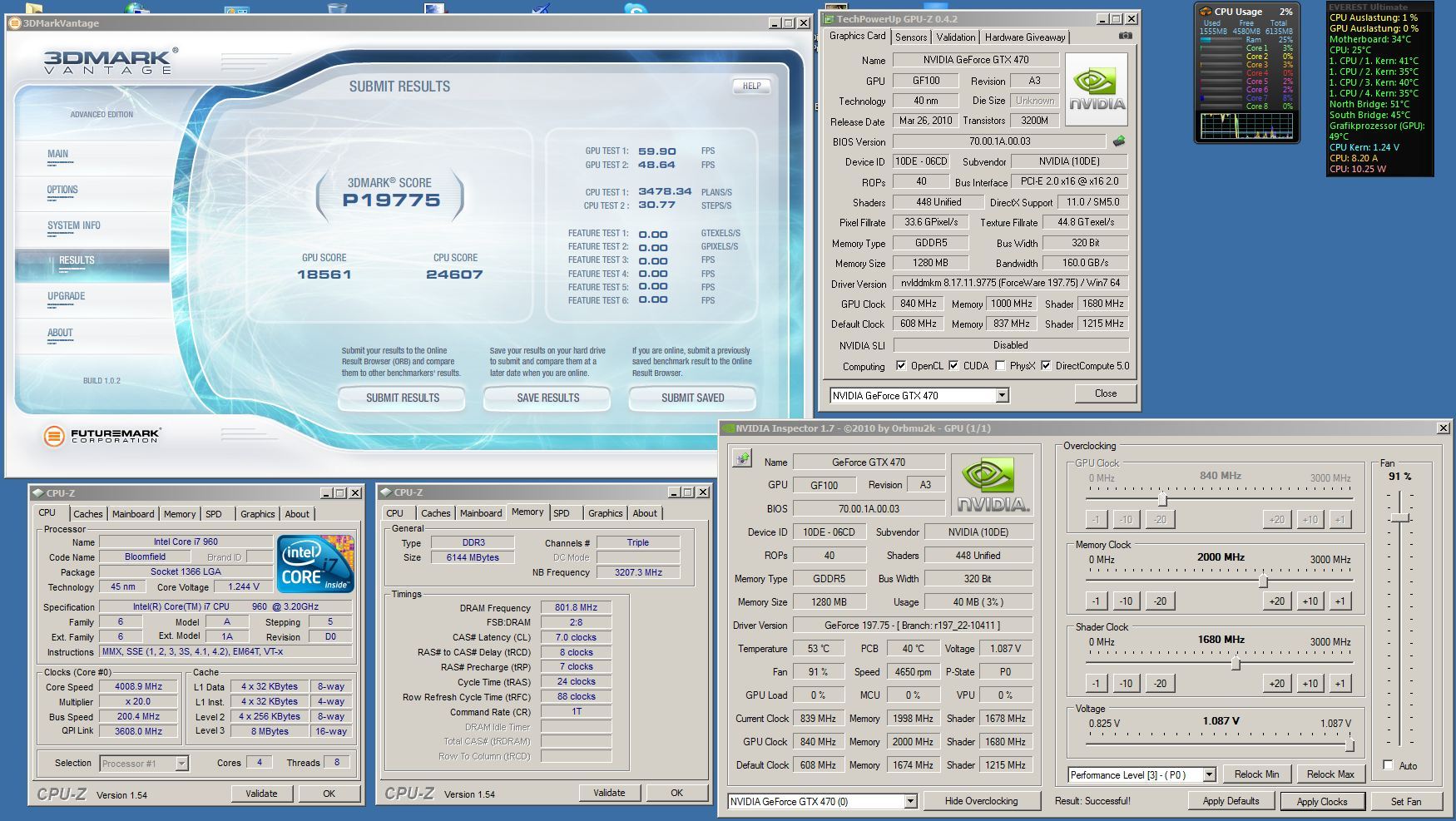The width and height of the screenshot is (1456, 821).
Task: Click Apply Defaults in NVIDIA Inspector
Action: 1231,801
